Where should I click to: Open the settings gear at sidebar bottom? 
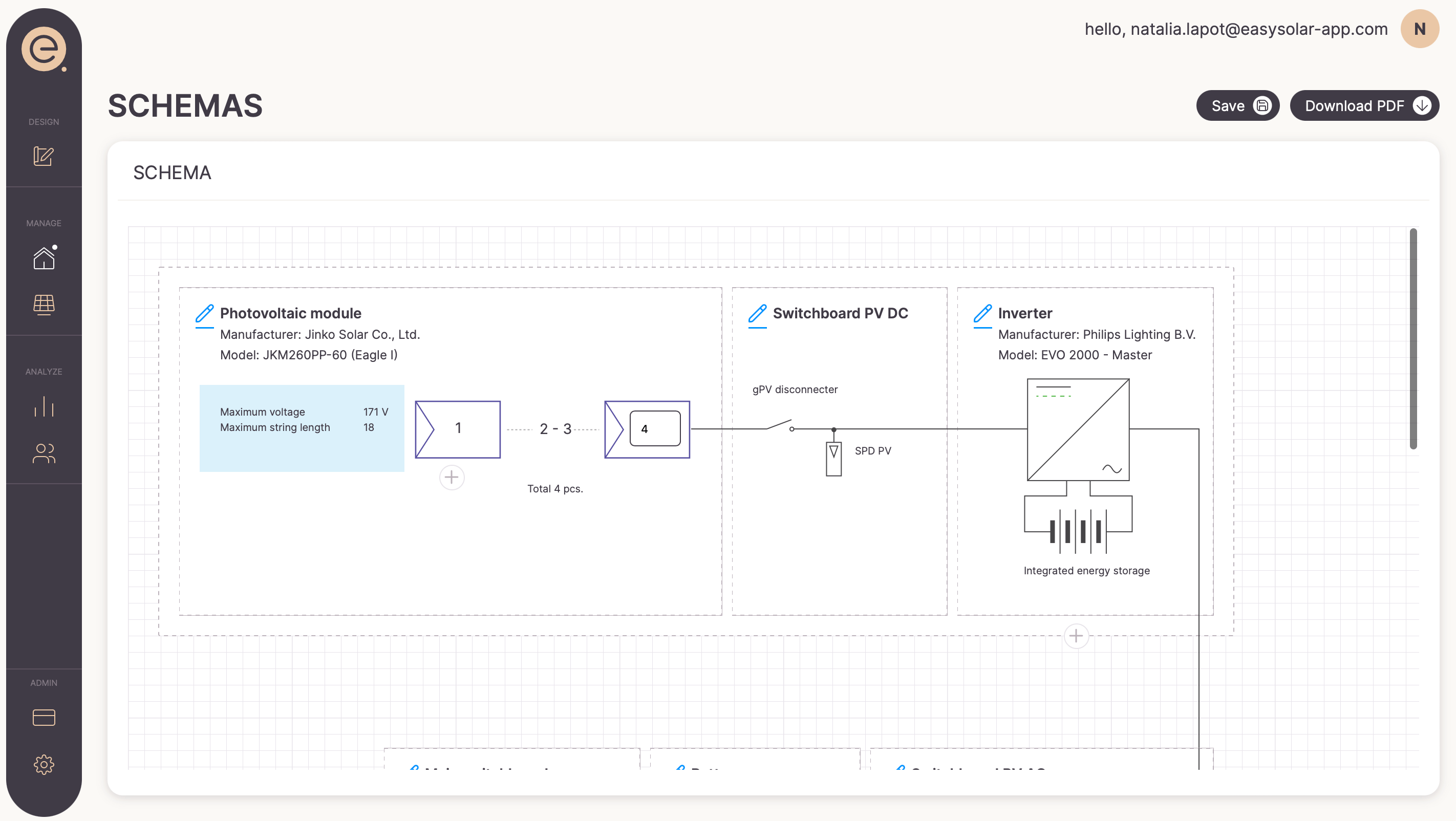(x=44, y=764)
